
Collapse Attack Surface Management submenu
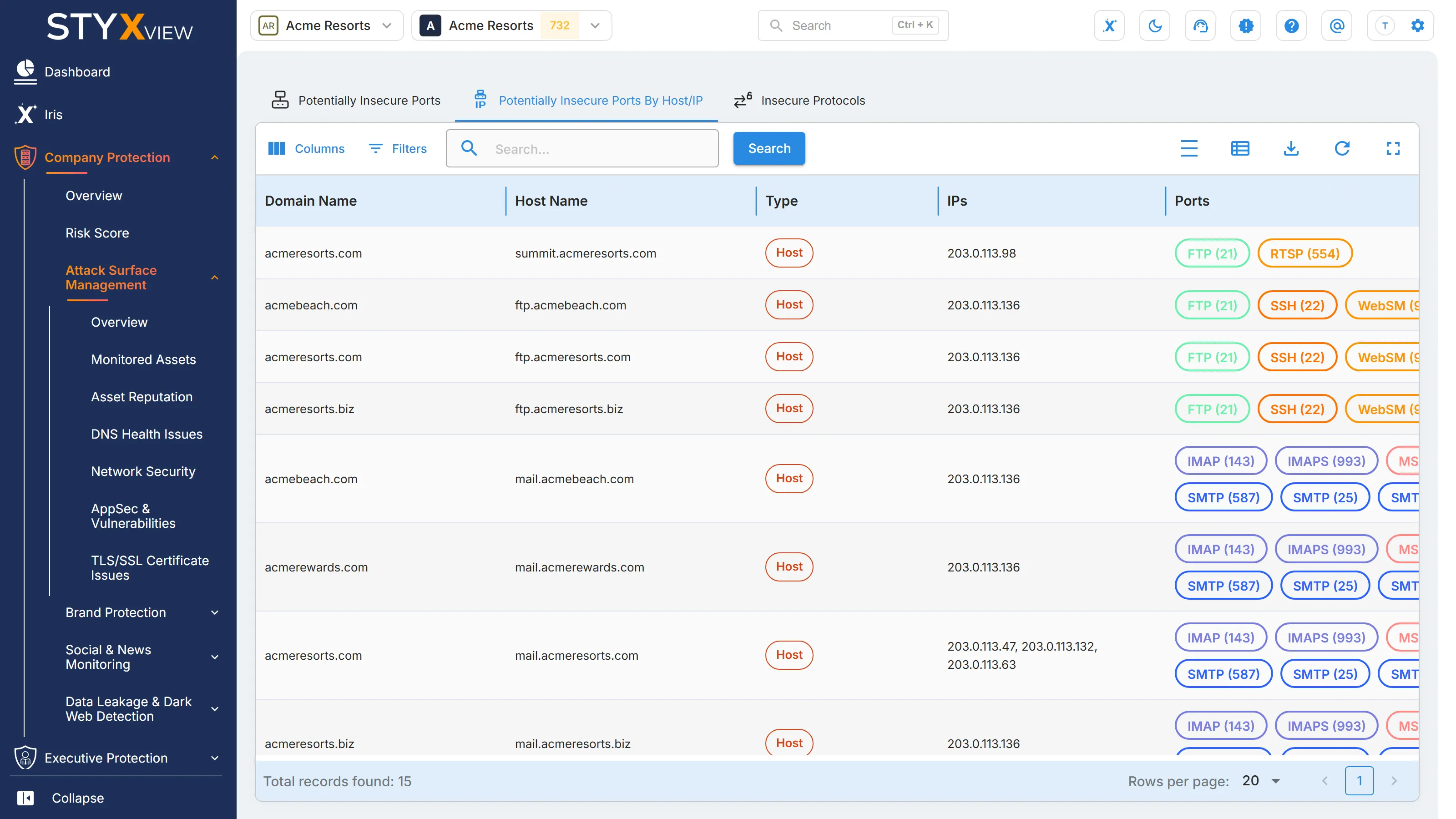point(215,278)
